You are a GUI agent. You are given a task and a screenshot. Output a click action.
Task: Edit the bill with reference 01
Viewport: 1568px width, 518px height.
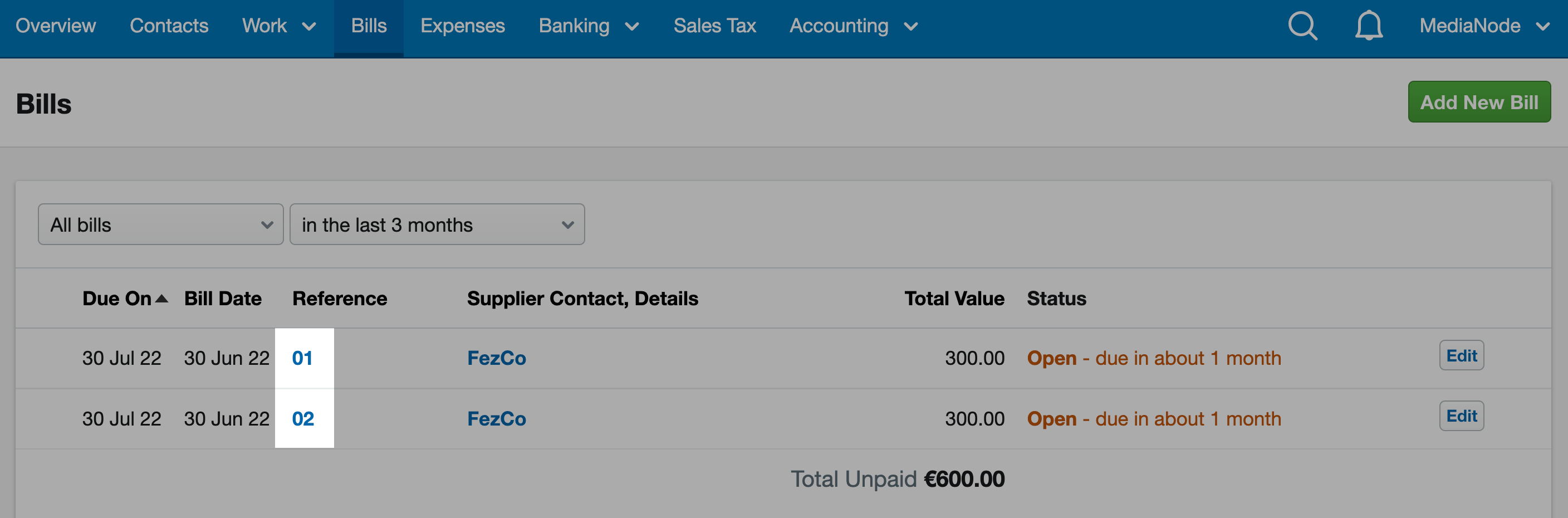coord(1461,355)
